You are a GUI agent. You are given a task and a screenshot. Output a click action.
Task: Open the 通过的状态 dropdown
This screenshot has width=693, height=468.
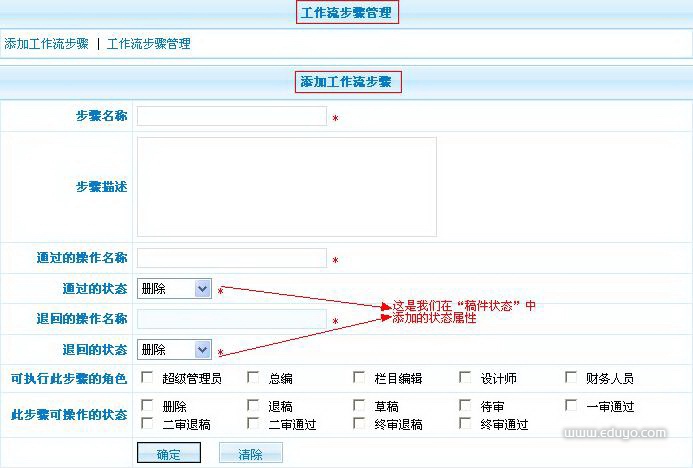point(174,289)
